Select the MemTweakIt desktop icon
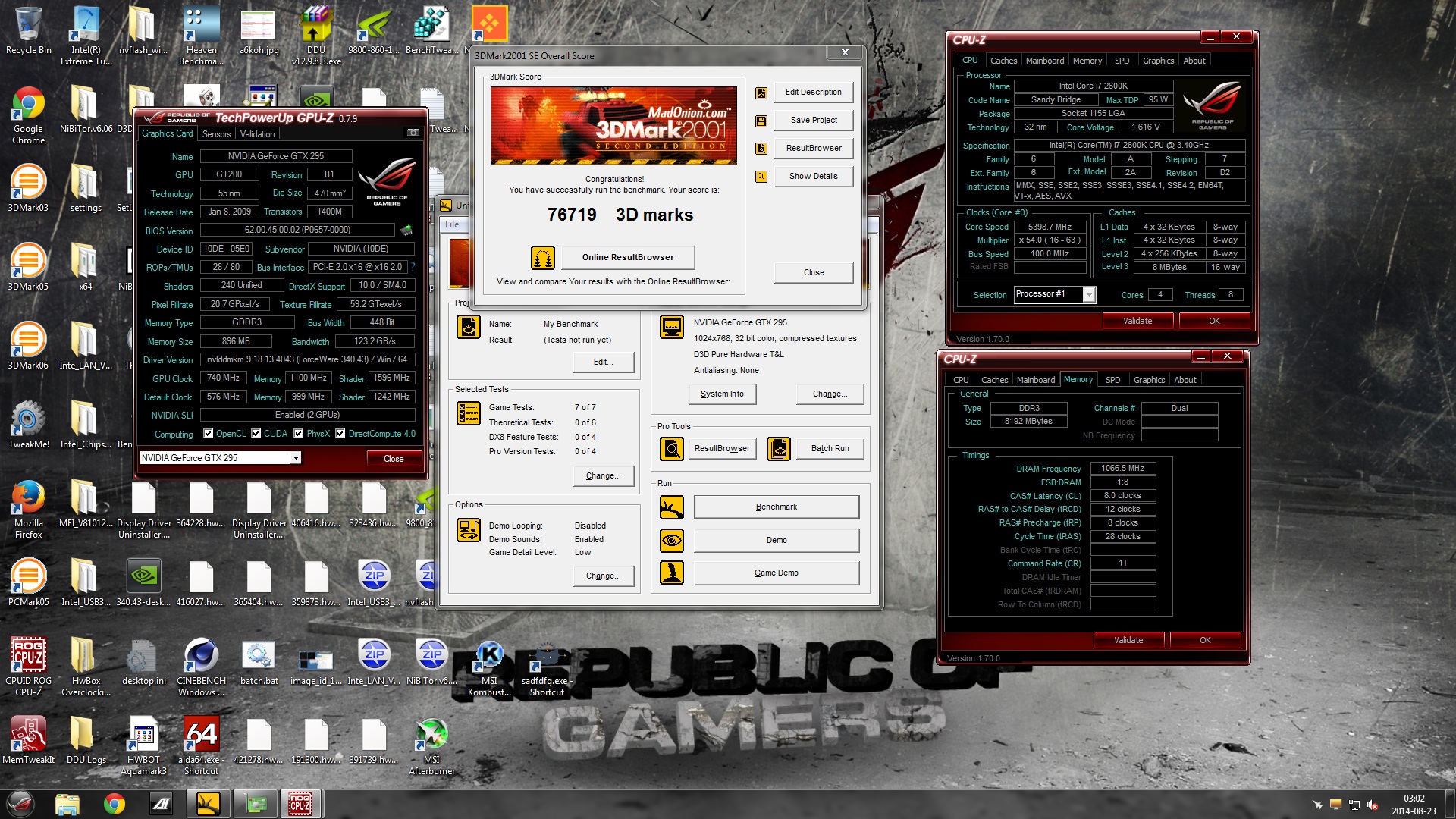 tap(29, 741)
